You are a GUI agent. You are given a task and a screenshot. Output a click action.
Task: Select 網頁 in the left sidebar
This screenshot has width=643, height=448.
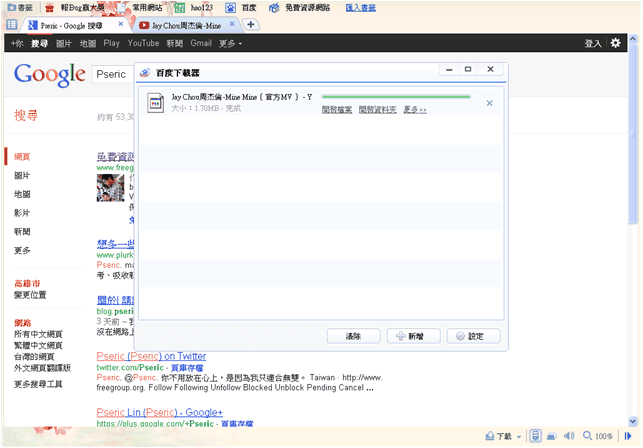[22, 157]
